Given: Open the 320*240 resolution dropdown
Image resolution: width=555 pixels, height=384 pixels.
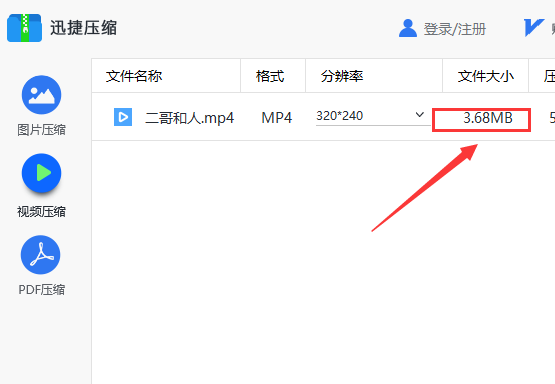Looking at the screenshot, I should (x=373, y=116).
